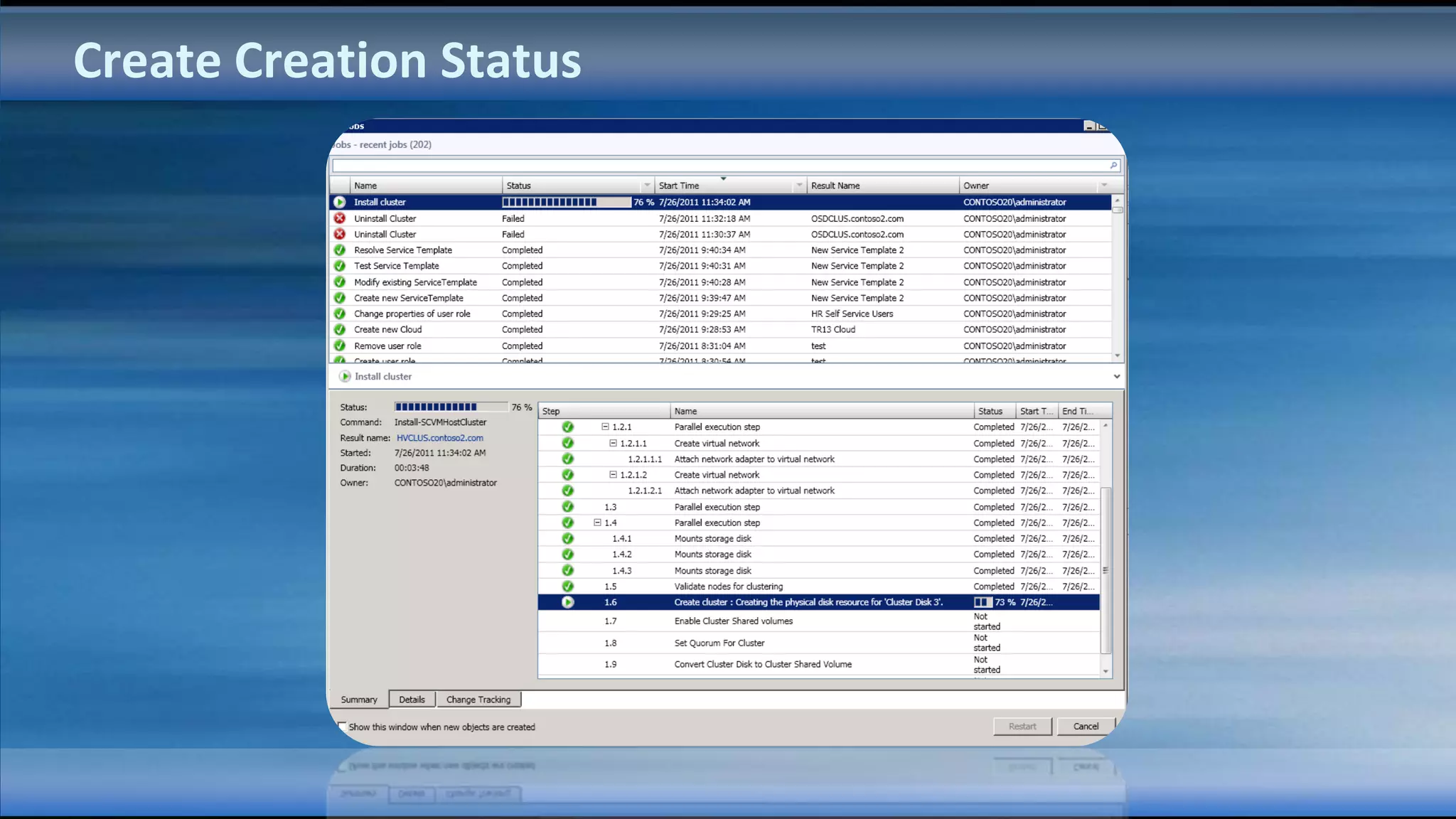The height and width of the screenshot is (819, 1456).
Task: Sort steps by Step column header
Action: click(x=604, y=411)
